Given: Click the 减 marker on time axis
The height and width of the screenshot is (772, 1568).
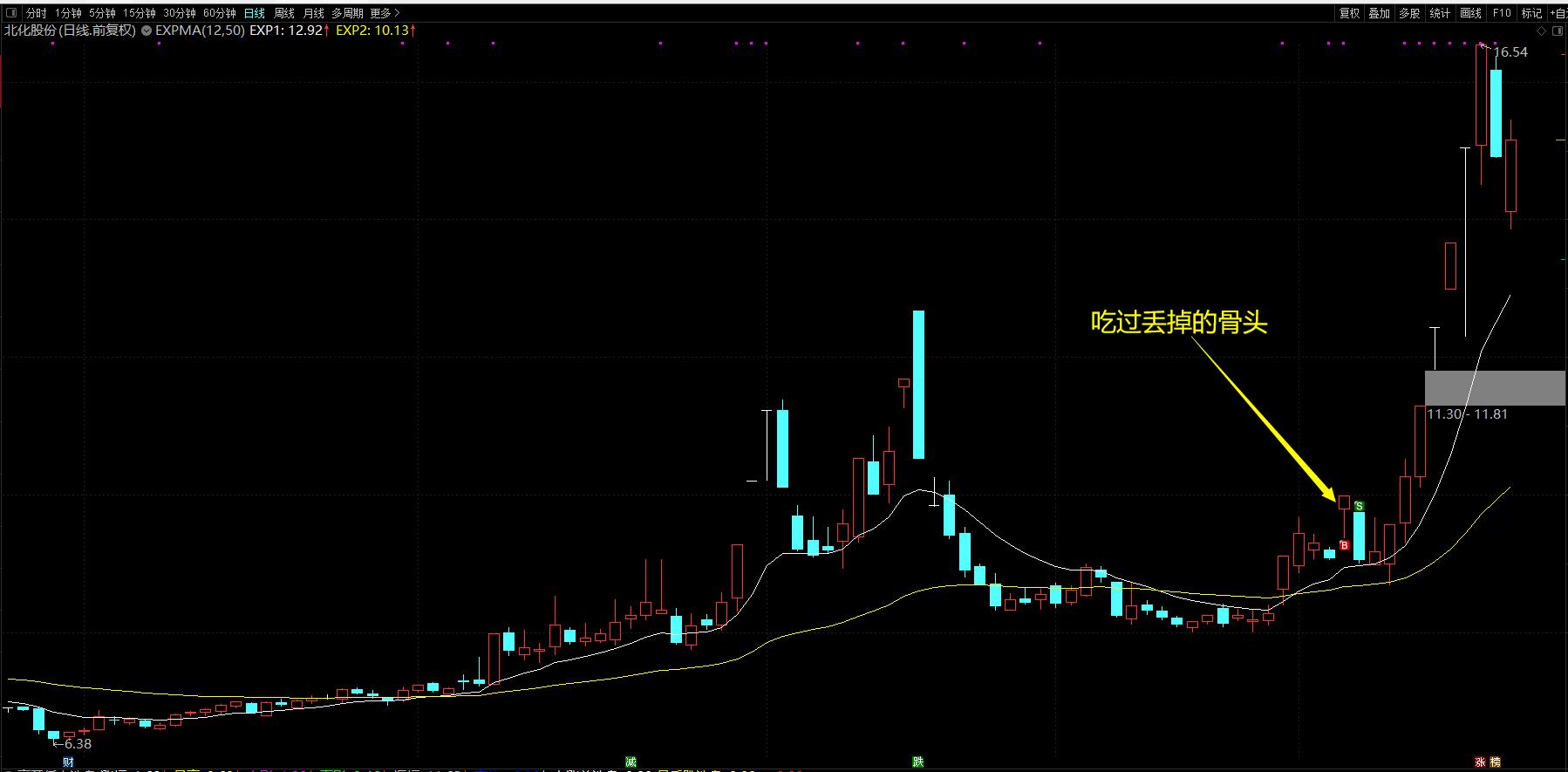Looking at the screenshot, I should pos(631,762).
